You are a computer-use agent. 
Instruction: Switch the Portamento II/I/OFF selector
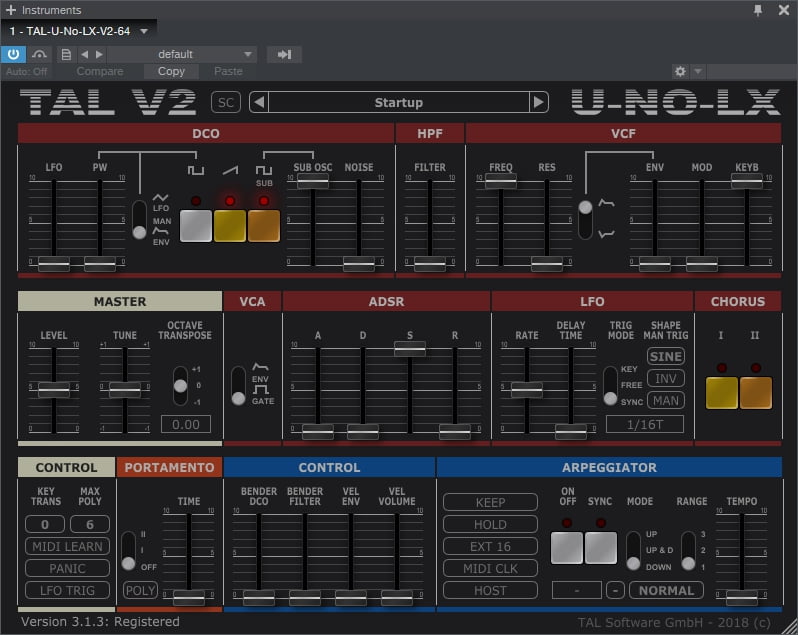tap(128, 551)
